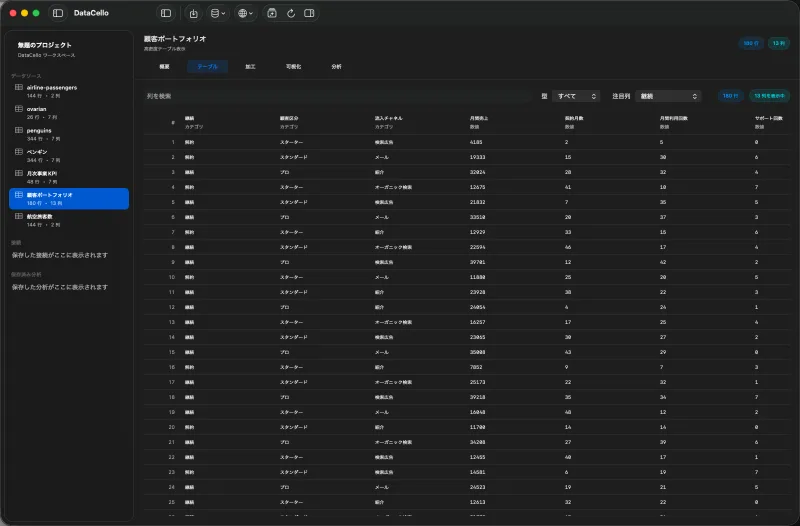Click 顧客ポートフォリオ page heading

click(174, 39)
